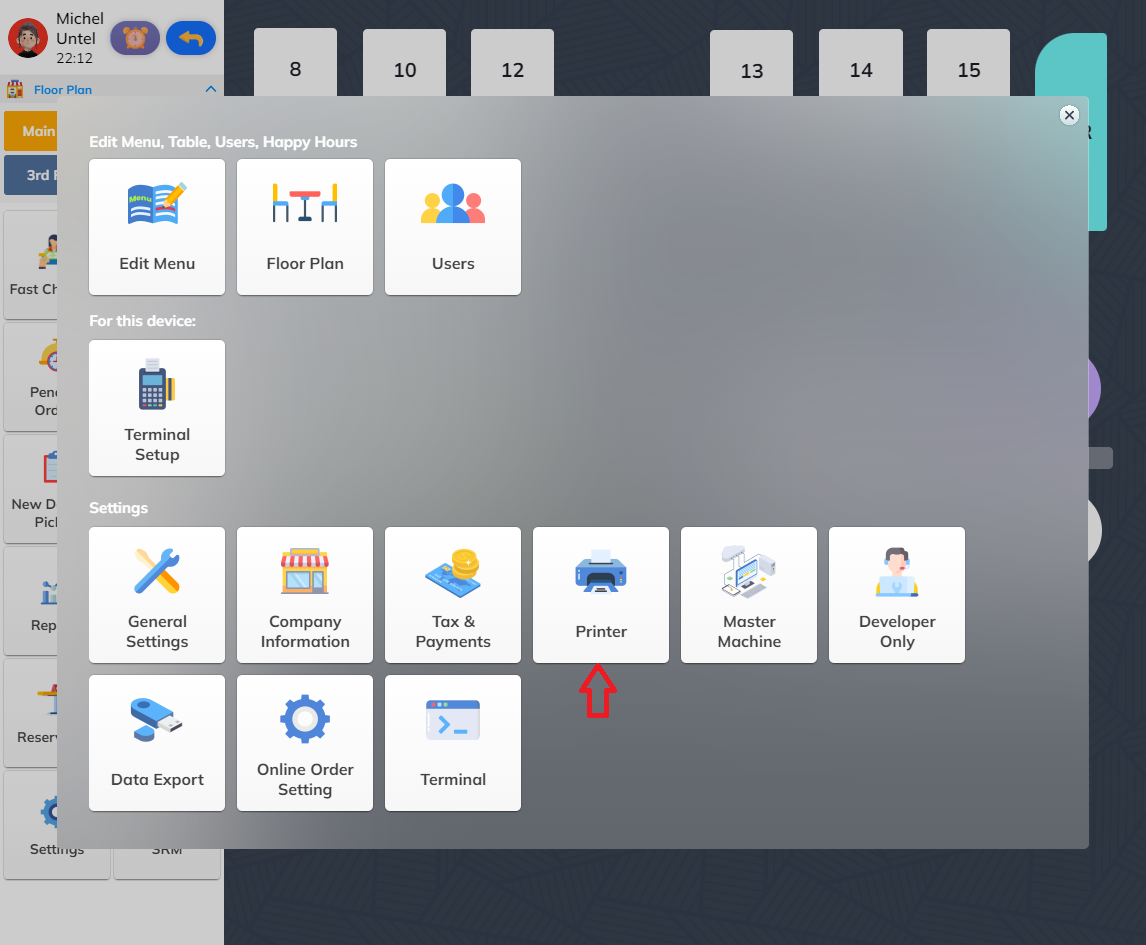Open Tax & Payments settings

point(453,595)
